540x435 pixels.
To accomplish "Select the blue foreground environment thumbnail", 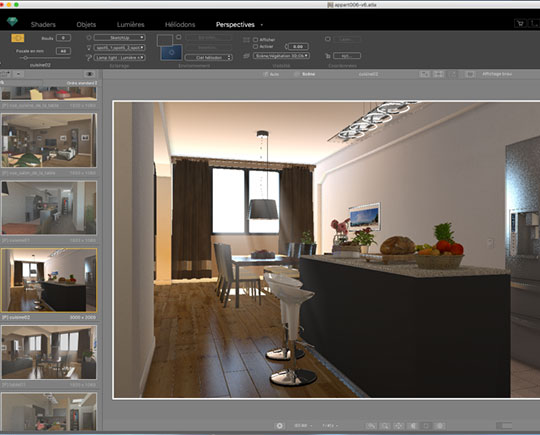I will tap(172, 52).
